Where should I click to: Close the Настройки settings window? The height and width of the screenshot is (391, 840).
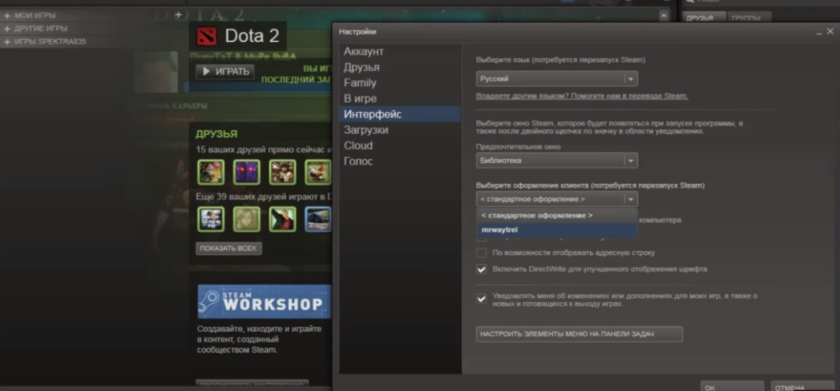[830, 32]
